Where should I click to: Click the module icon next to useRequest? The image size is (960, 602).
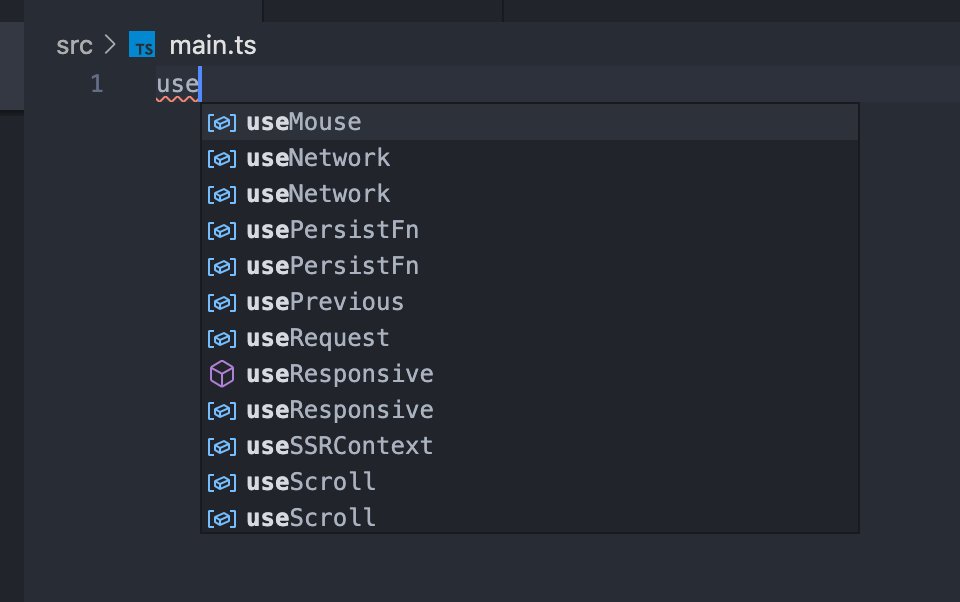[221, 337]
